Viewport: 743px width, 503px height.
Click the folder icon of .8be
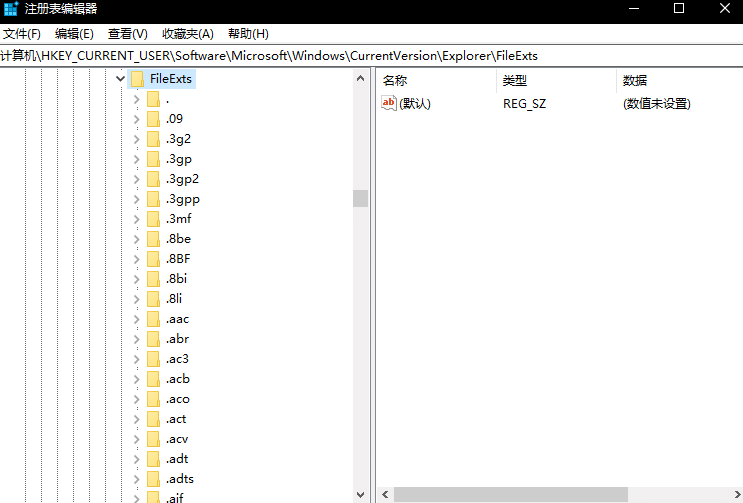tap(154, 239)
